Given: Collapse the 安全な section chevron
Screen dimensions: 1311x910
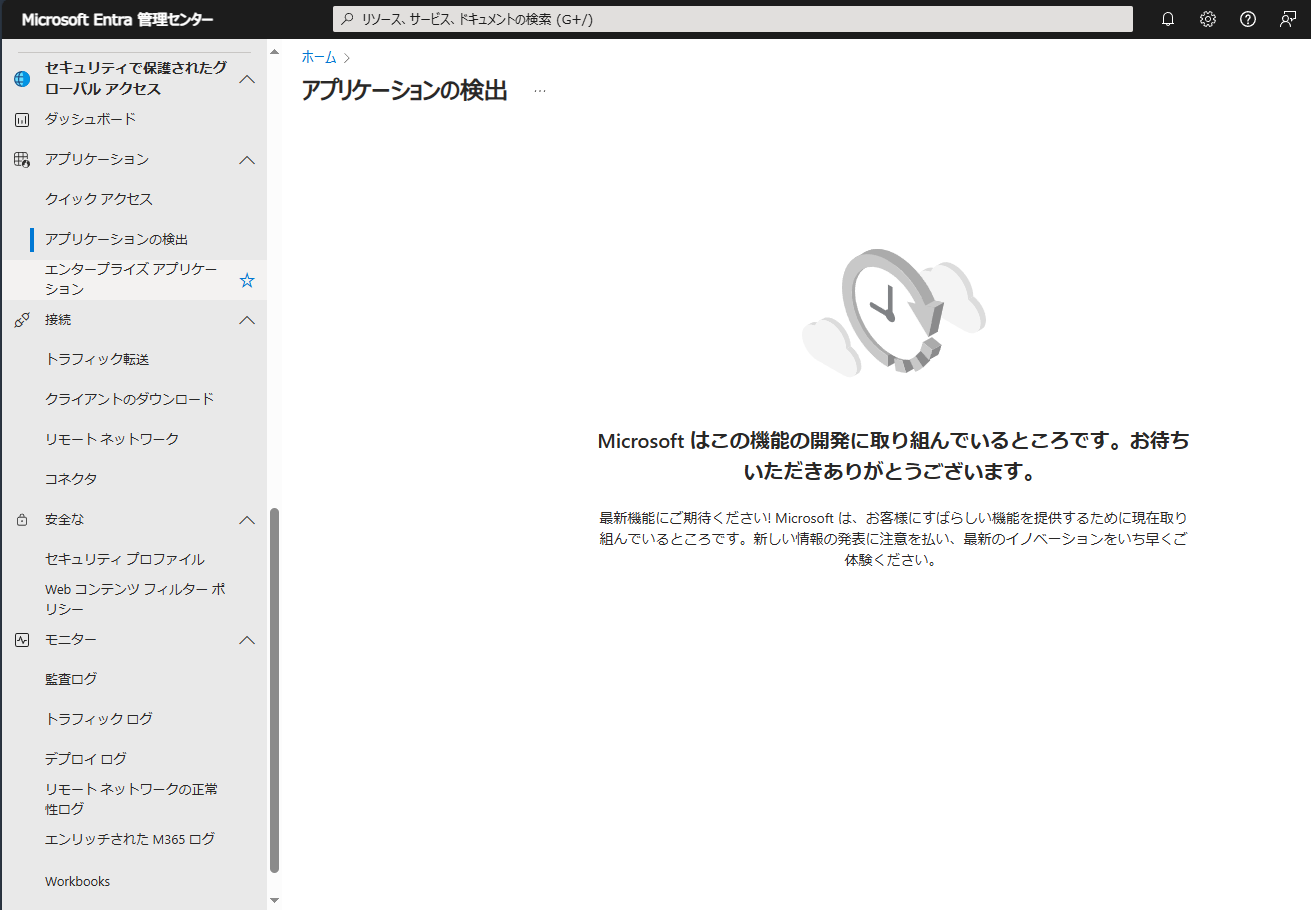Looking at the screenshot, I should point(247,520).
